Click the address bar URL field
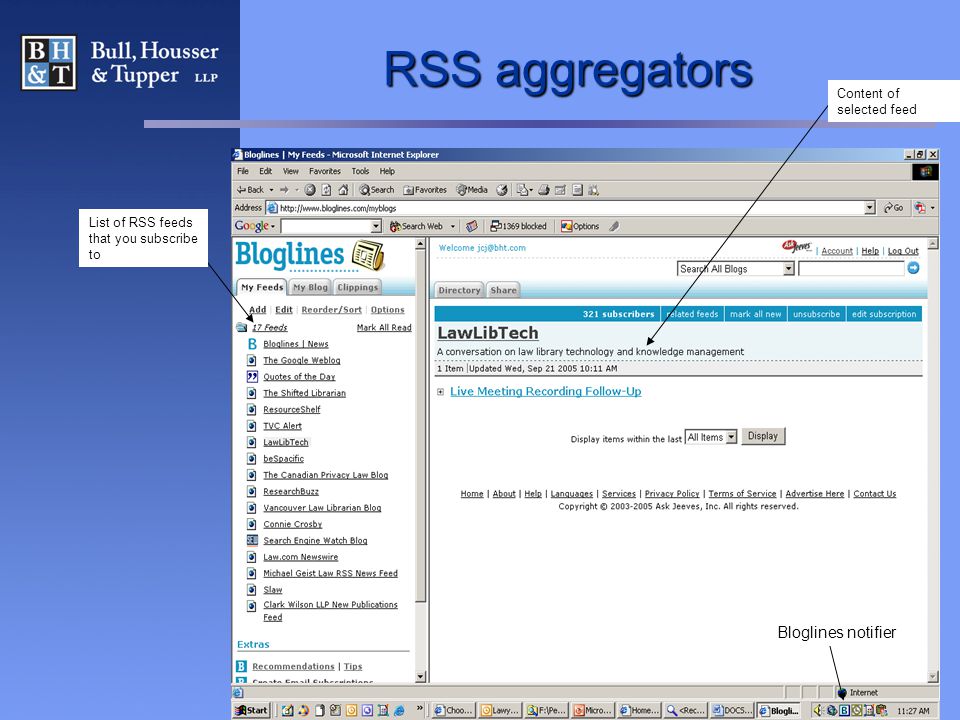Viewport: 960px width, 720px height. pos(571,208)
